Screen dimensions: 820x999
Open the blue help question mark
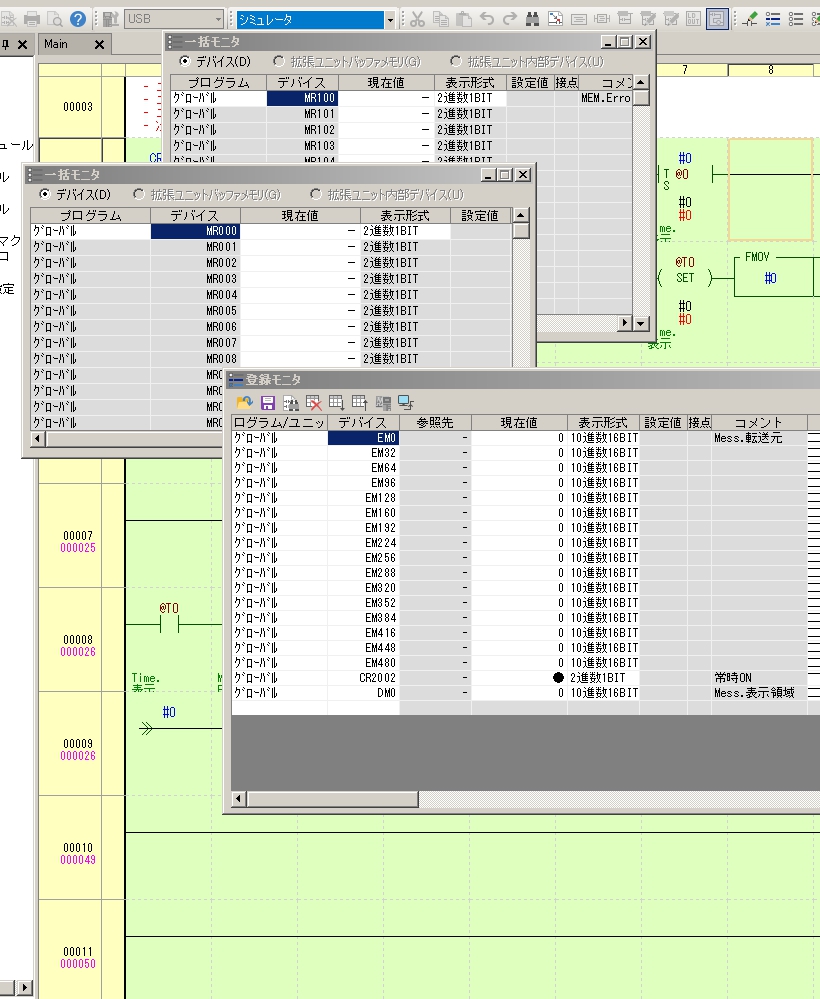[x=78, y=19]
